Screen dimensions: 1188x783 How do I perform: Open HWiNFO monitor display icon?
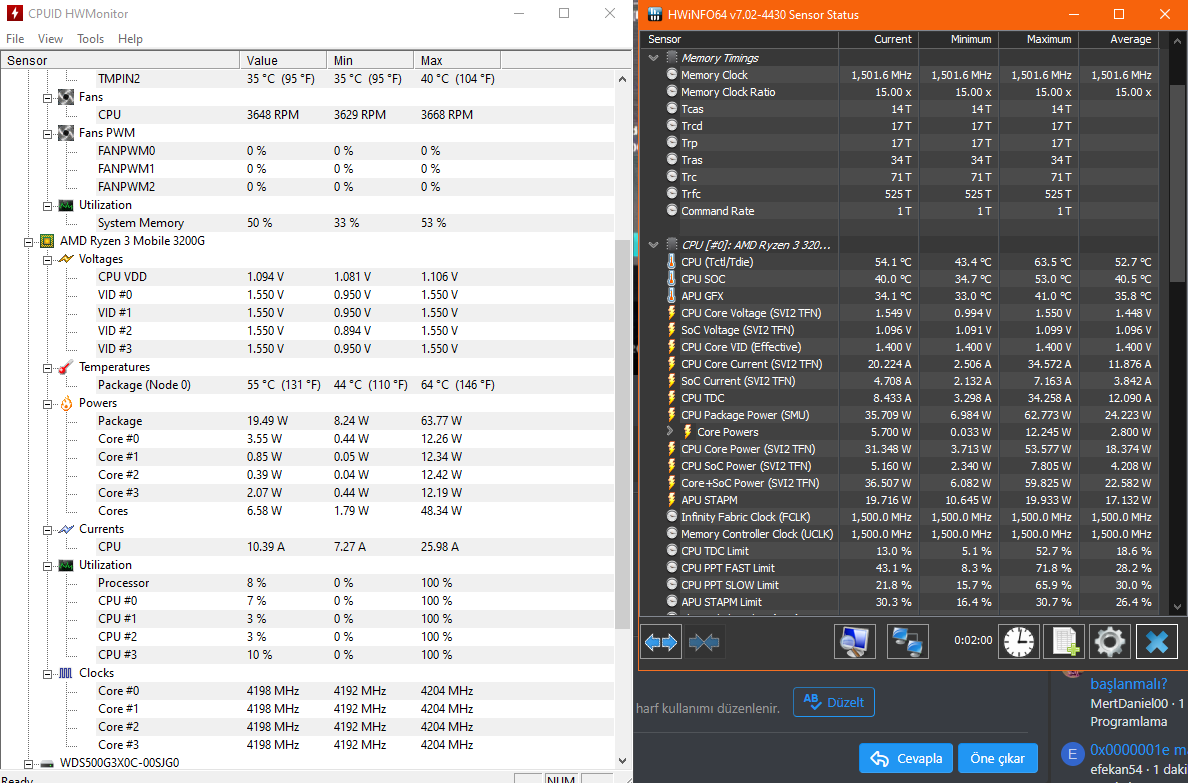pyautogui.click(x=855, y=642)
